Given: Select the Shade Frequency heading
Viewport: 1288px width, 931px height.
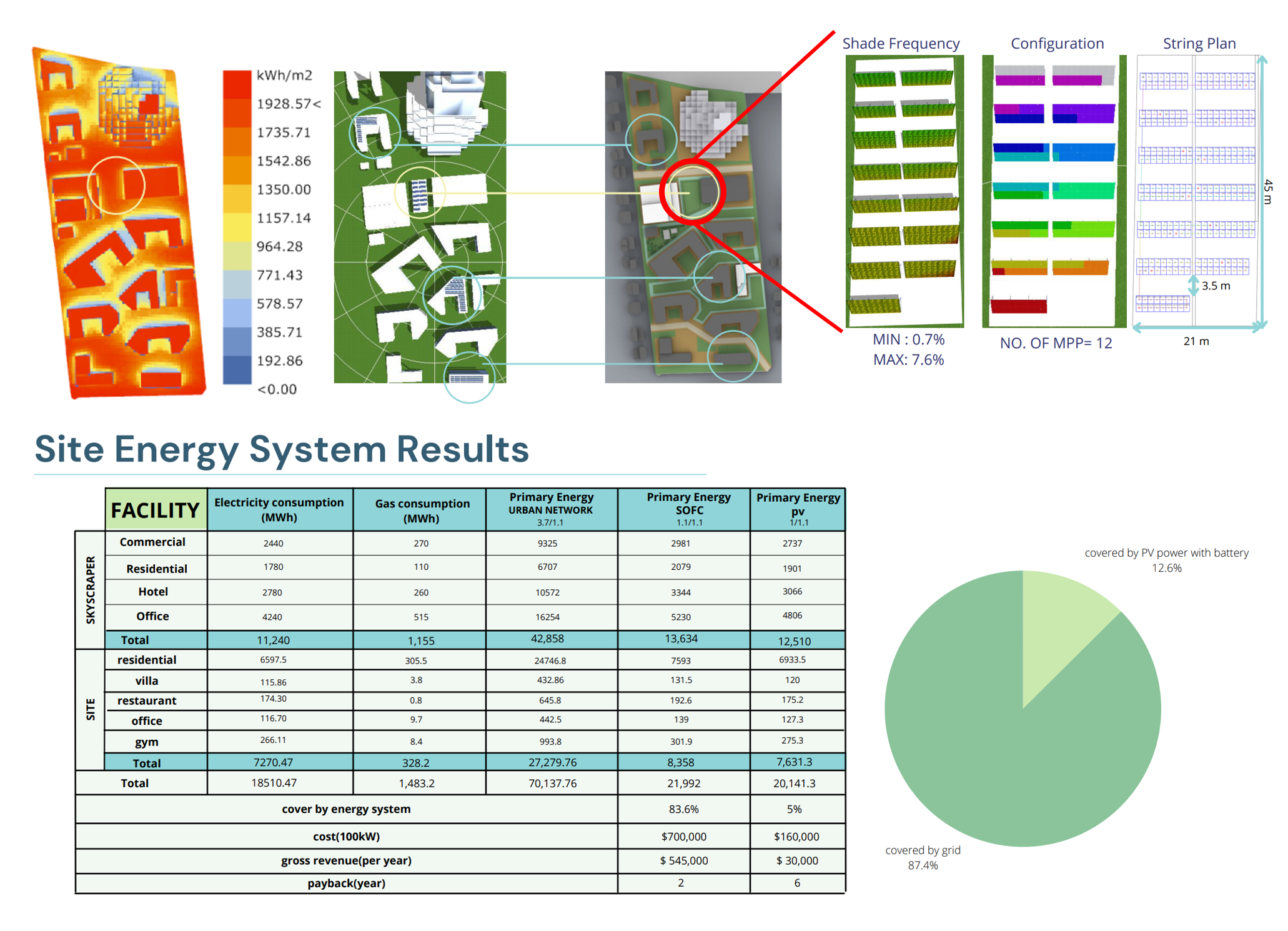Looking at the screenshot, I should tap(900, 43).
